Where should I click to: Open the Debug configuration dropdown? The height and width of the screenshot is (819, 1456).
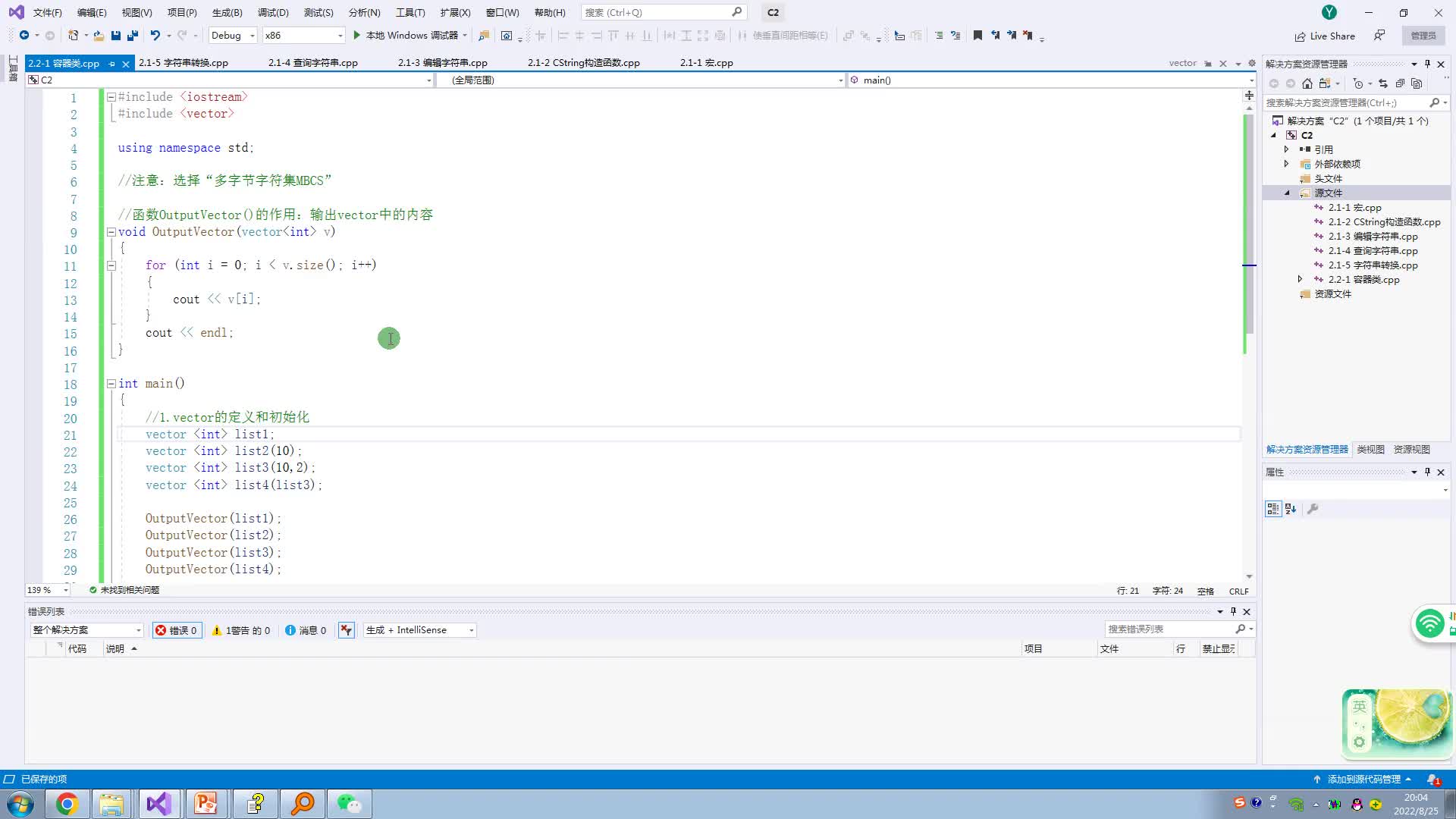[x=233, y=35]
